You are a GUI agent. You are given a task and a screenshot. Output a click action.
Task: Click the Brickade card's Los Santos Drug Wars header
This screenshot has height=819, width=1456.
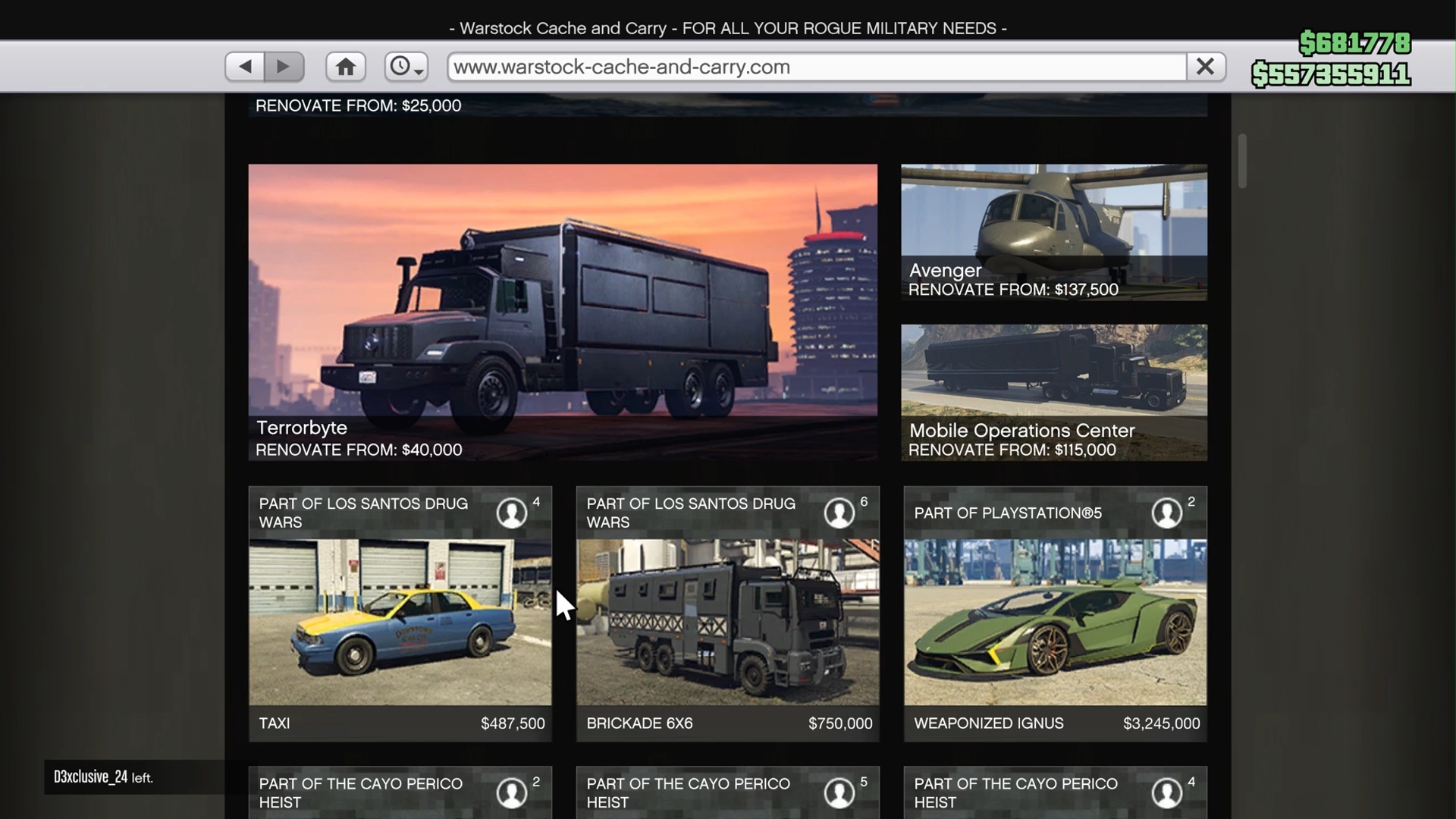point(691,513)
